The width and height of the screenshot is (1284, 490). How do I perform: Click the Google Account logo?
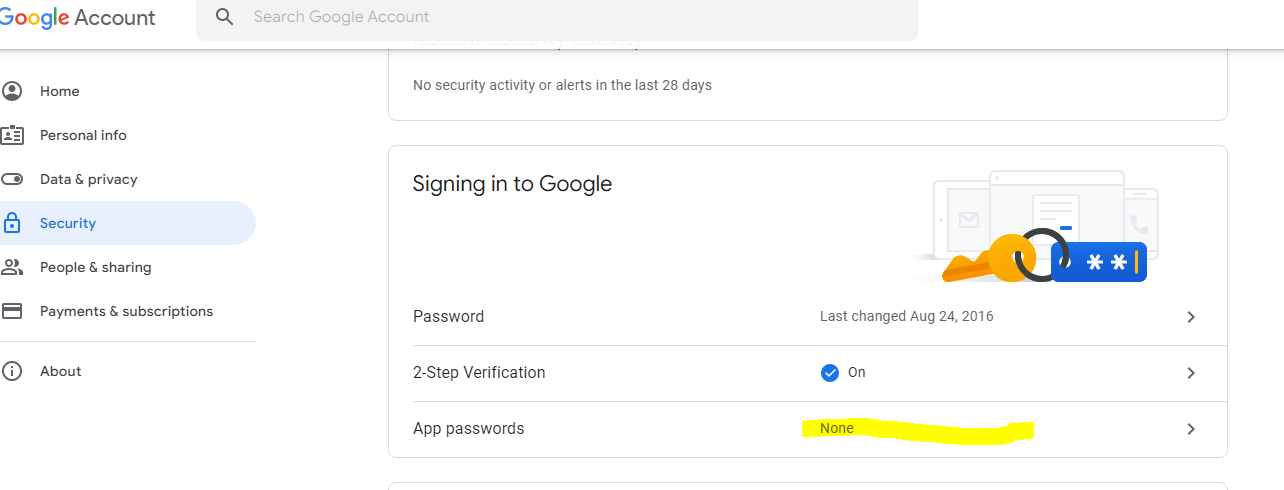[x=78, y=18]
